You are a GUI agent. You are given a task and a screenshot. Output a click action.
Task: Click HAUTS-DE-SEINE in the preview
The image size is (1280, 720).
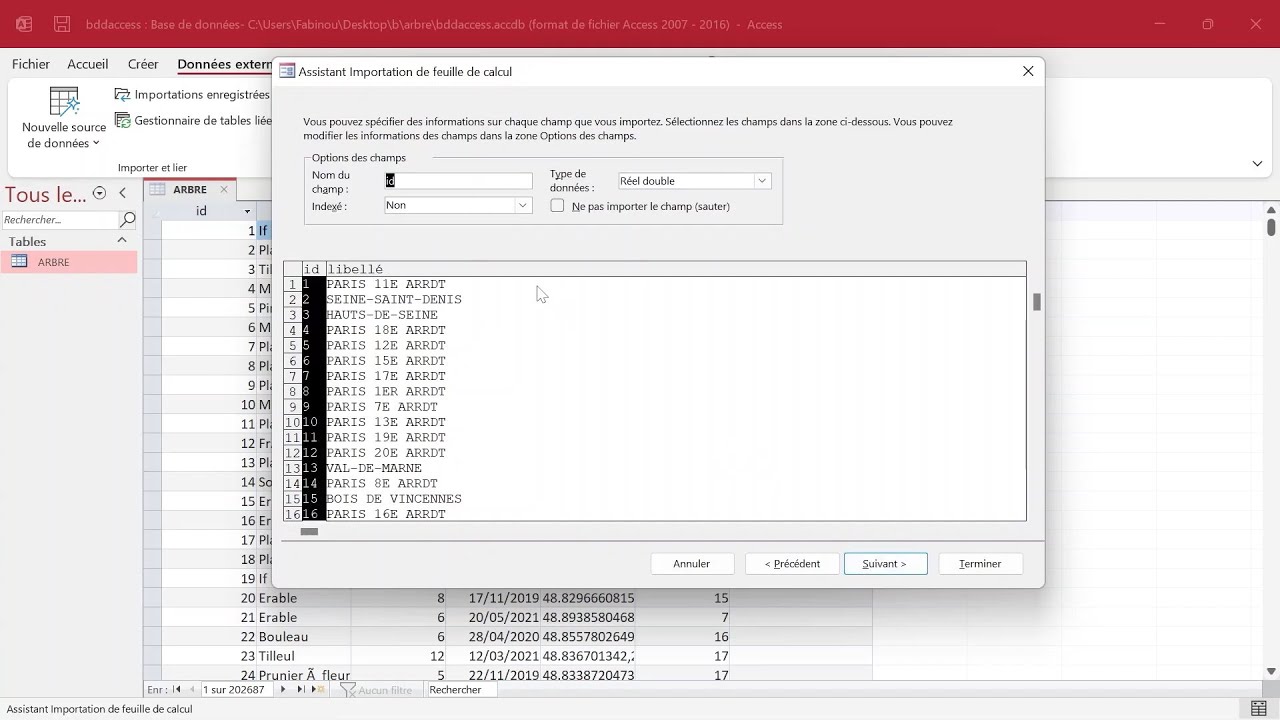click(382, 315)
